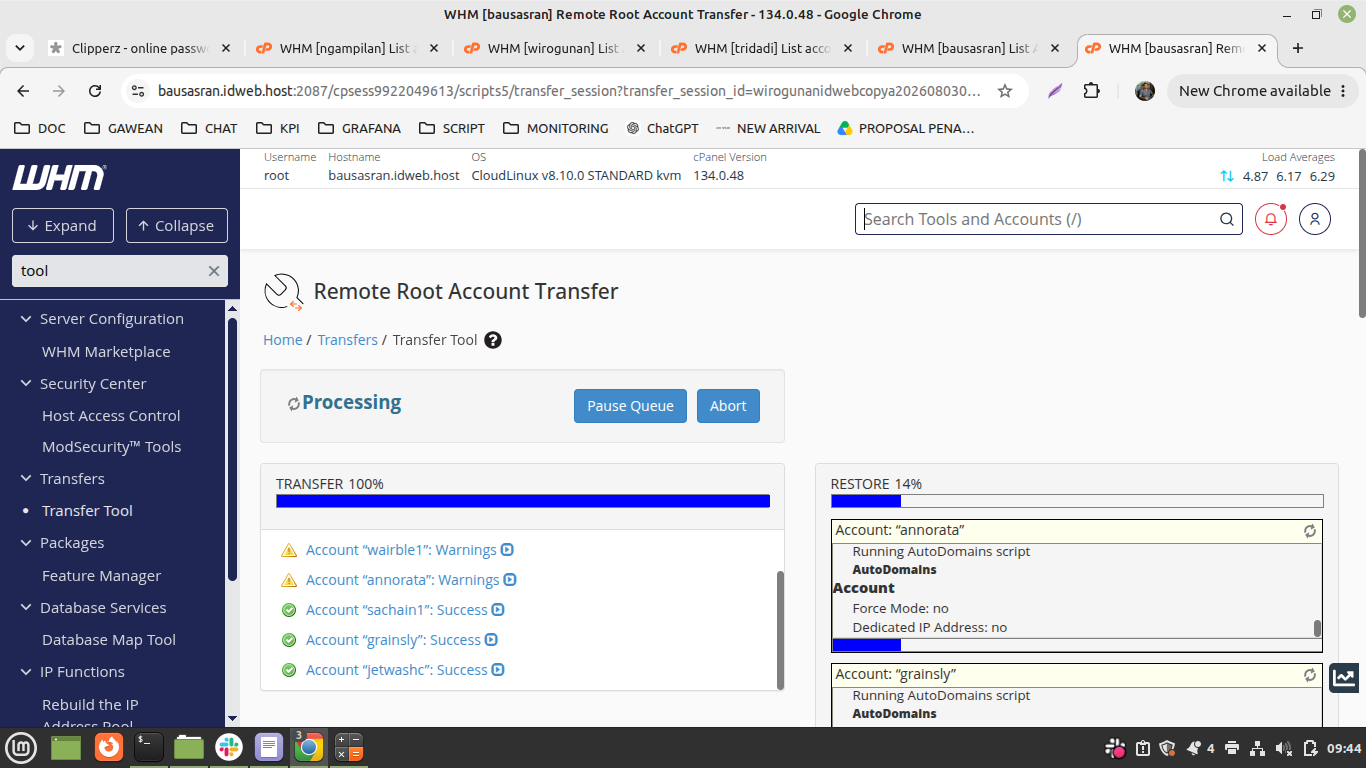Switch to the Clipperz online password tab

click(x=140, y=48)
